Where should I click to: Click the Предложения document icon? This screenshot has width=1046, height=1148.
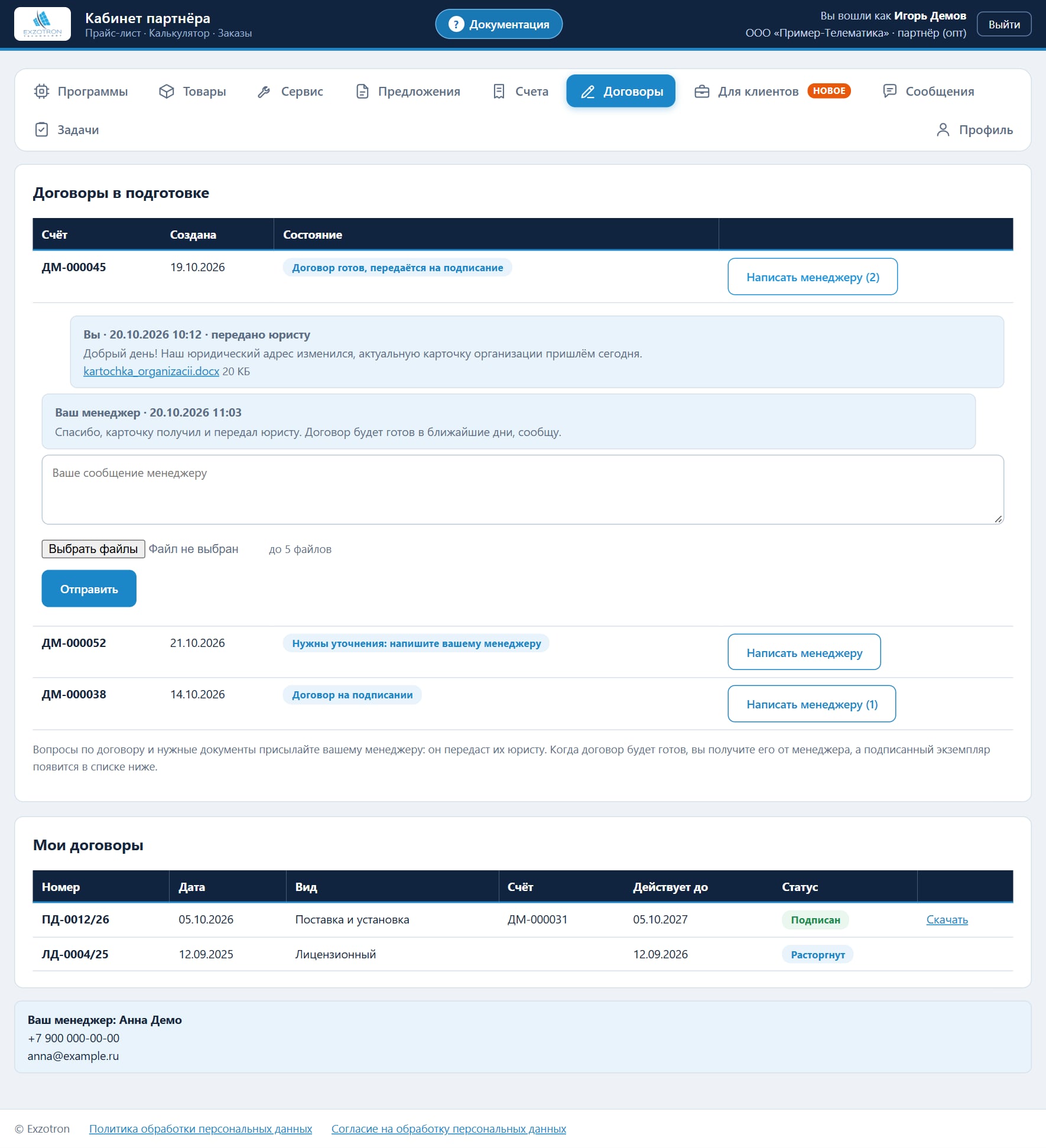[x=362, y=92]
